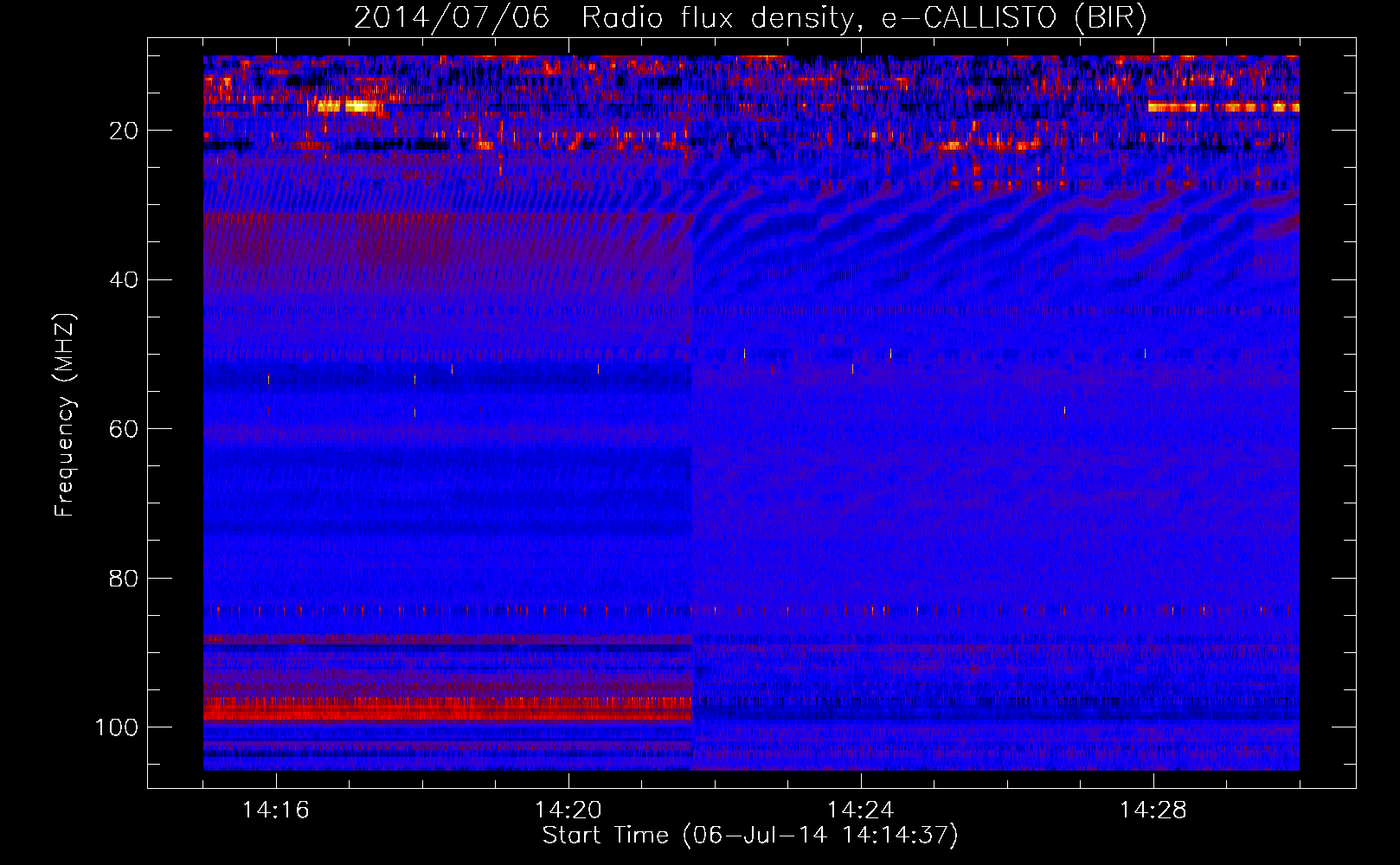Click the '14:24' time tick label

coord(860,811)
